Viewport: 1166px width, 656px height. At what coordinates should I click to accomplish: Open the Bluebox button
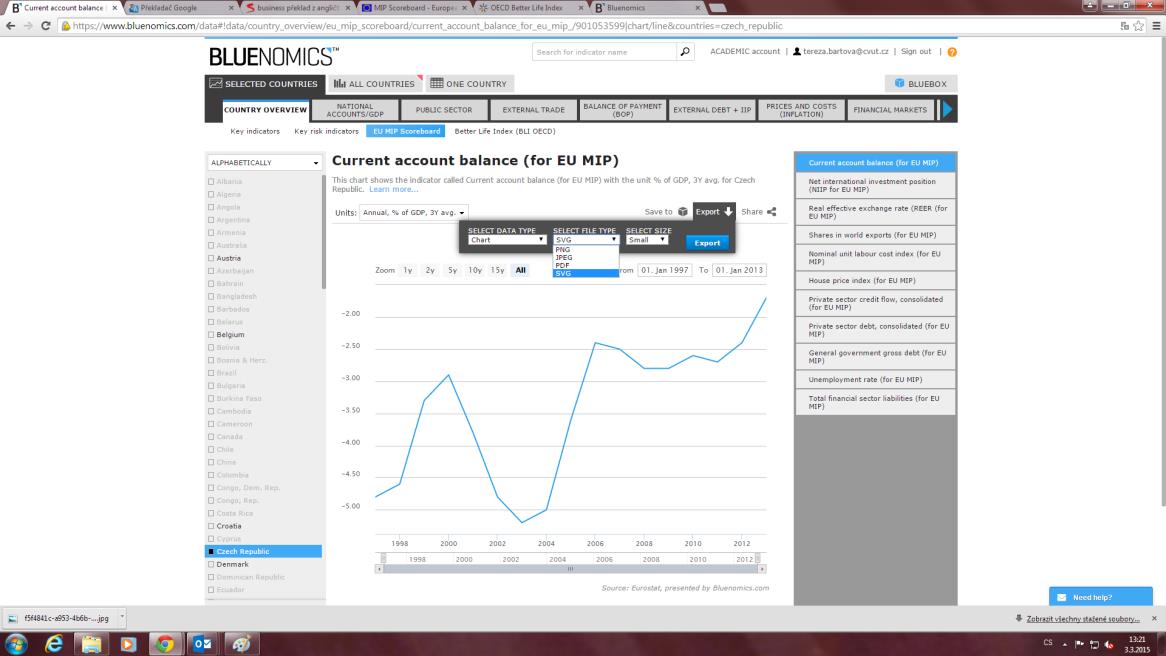coord(921,83)
